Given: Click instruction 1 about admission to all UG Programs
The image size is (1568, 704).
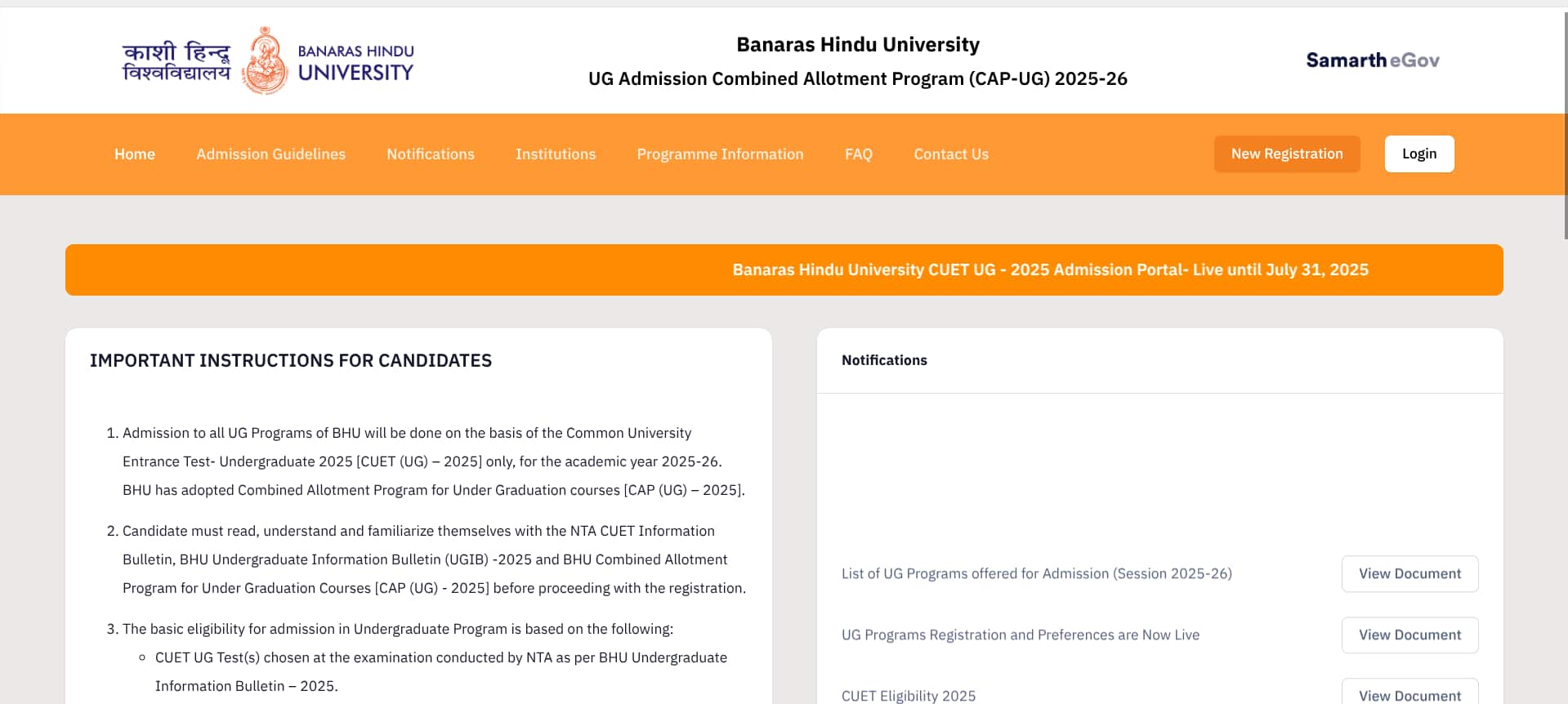Looking at the screenshot, I should [x=433, y=461].
